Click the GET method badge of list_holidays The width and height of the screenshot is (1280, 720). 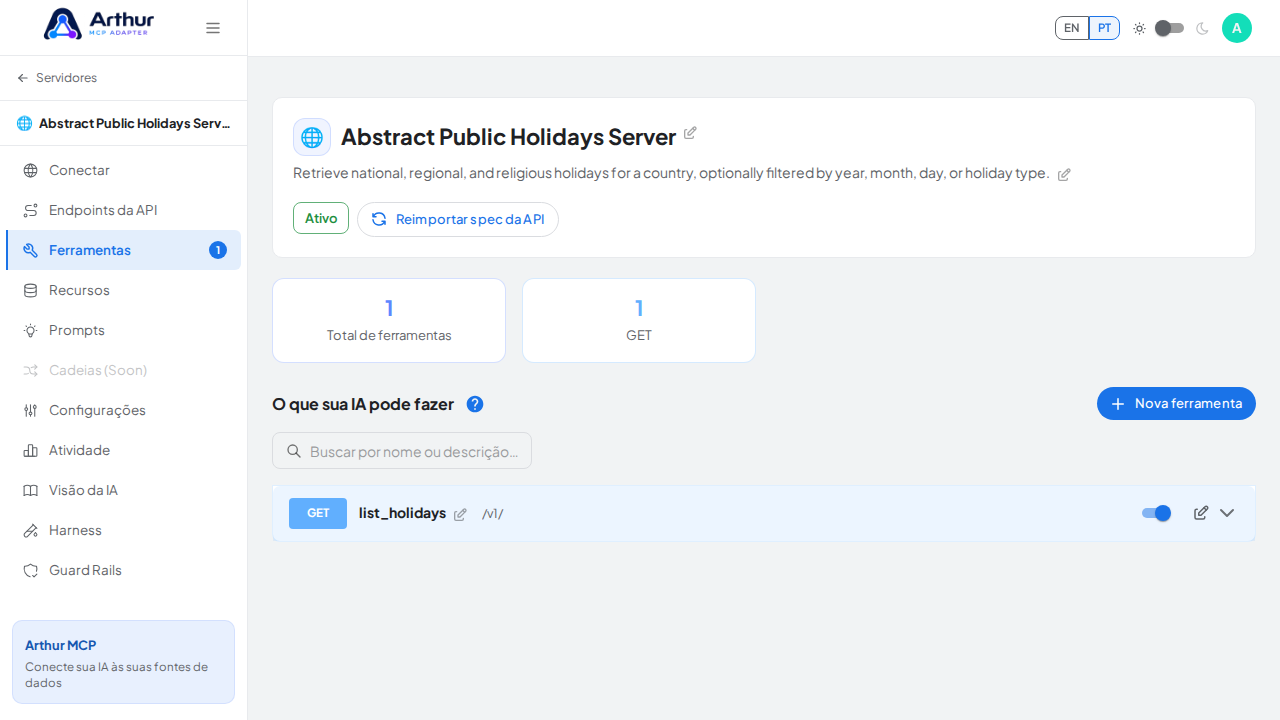(318, 513)
